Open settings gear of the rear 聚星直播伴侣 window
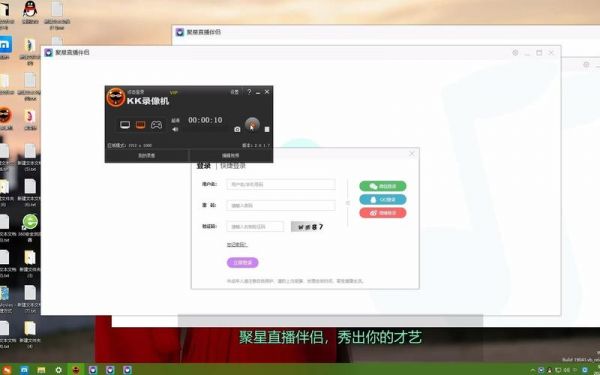The height and width of the screenshot is (375, 600). [x=586, y=65]
